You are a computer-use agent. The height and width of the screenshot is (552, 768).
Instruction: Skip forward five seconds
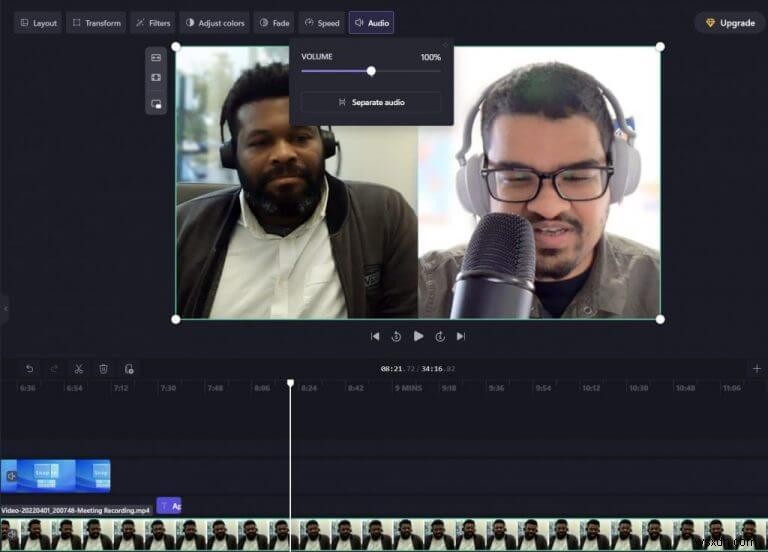(440, 336)
